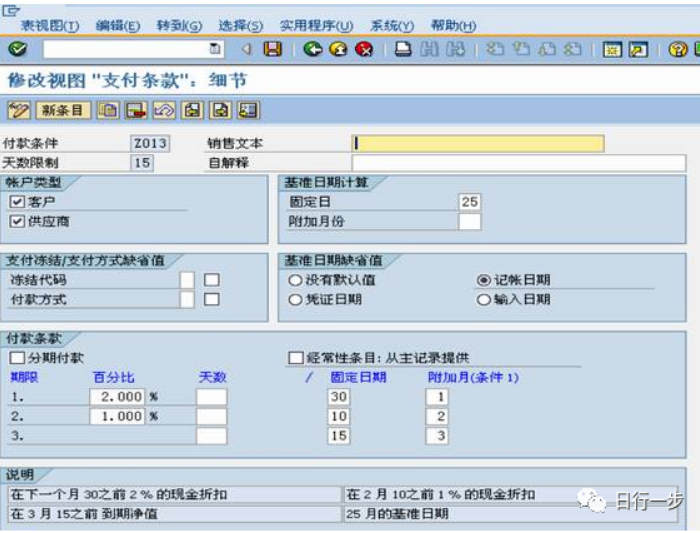Click the term 1 天数 field

pos(212,397)
